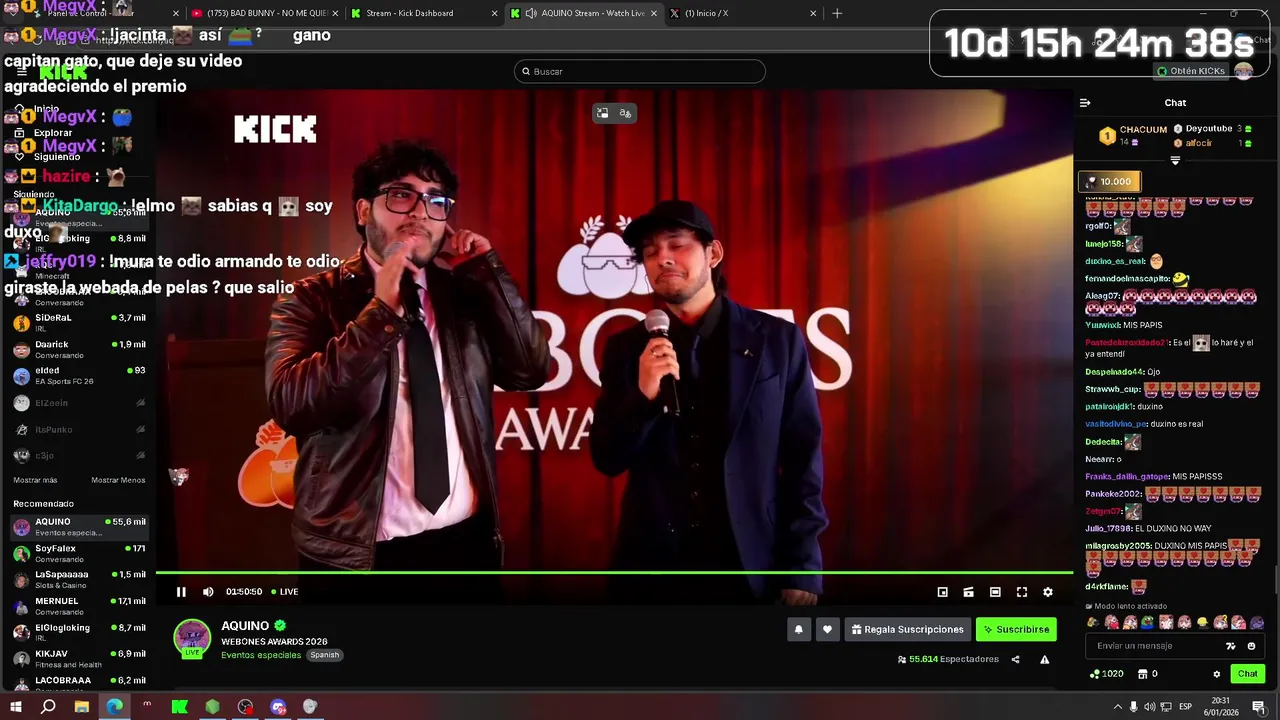Open Kick app icon in taskbar
Viewport: 1280px width, 720px height.
(180, 707)
